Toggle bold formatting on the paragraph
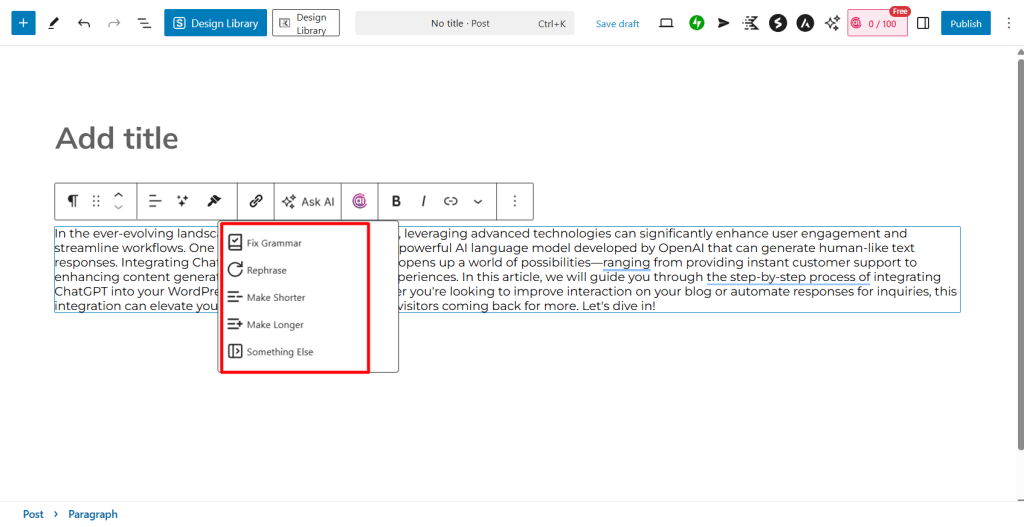 [396, 201]
